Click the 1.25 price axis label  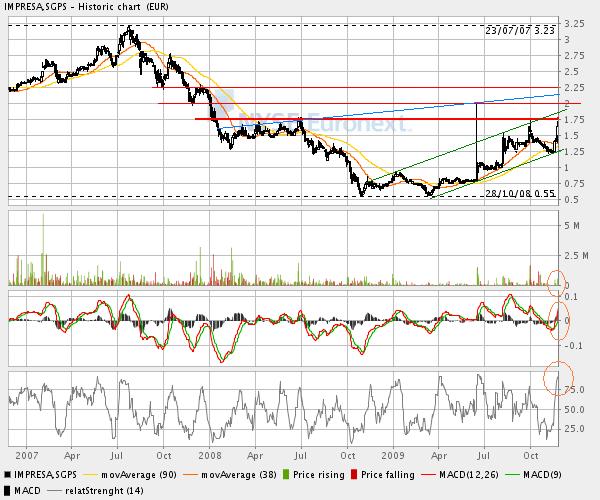point(574,152)
